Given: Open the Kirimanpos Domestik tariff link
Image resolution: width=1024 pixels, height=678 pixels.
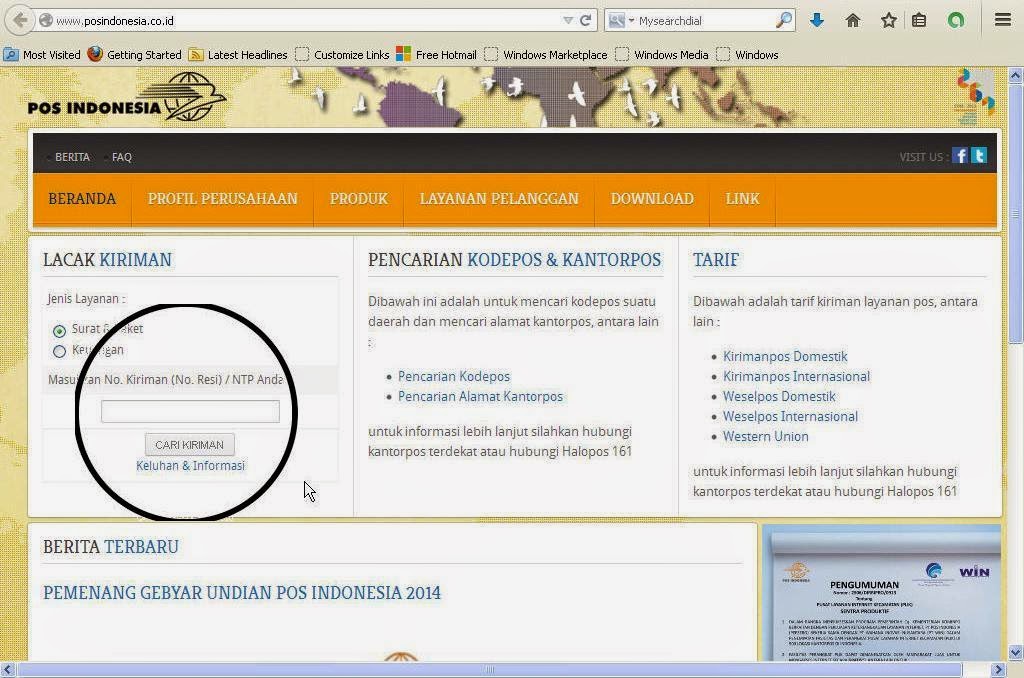Looking at the screenshot, I should 785,357.
